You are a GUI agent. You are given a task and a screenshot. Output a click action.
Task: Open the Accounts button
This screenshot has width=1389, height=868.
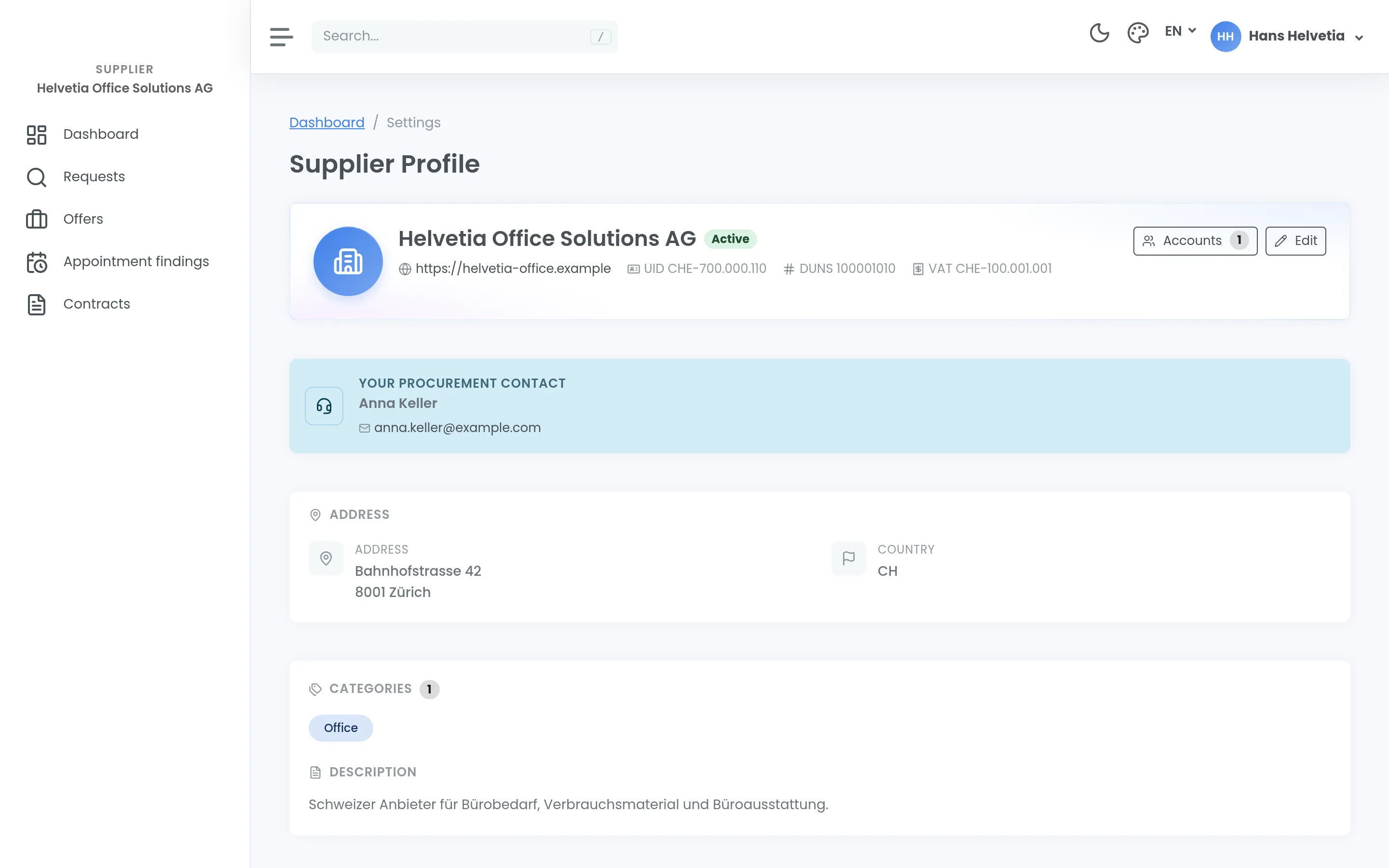click(1195, 241)
